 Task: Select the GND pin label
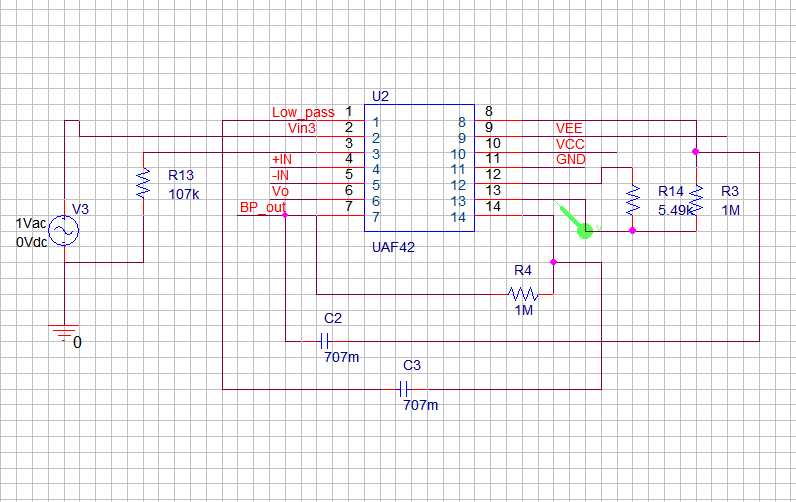pos(571,159)
